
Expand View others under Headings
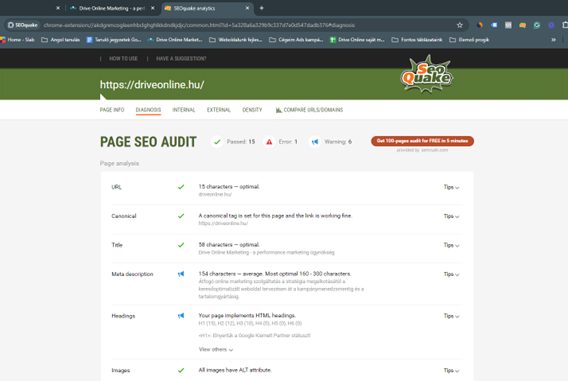point(216,349)
